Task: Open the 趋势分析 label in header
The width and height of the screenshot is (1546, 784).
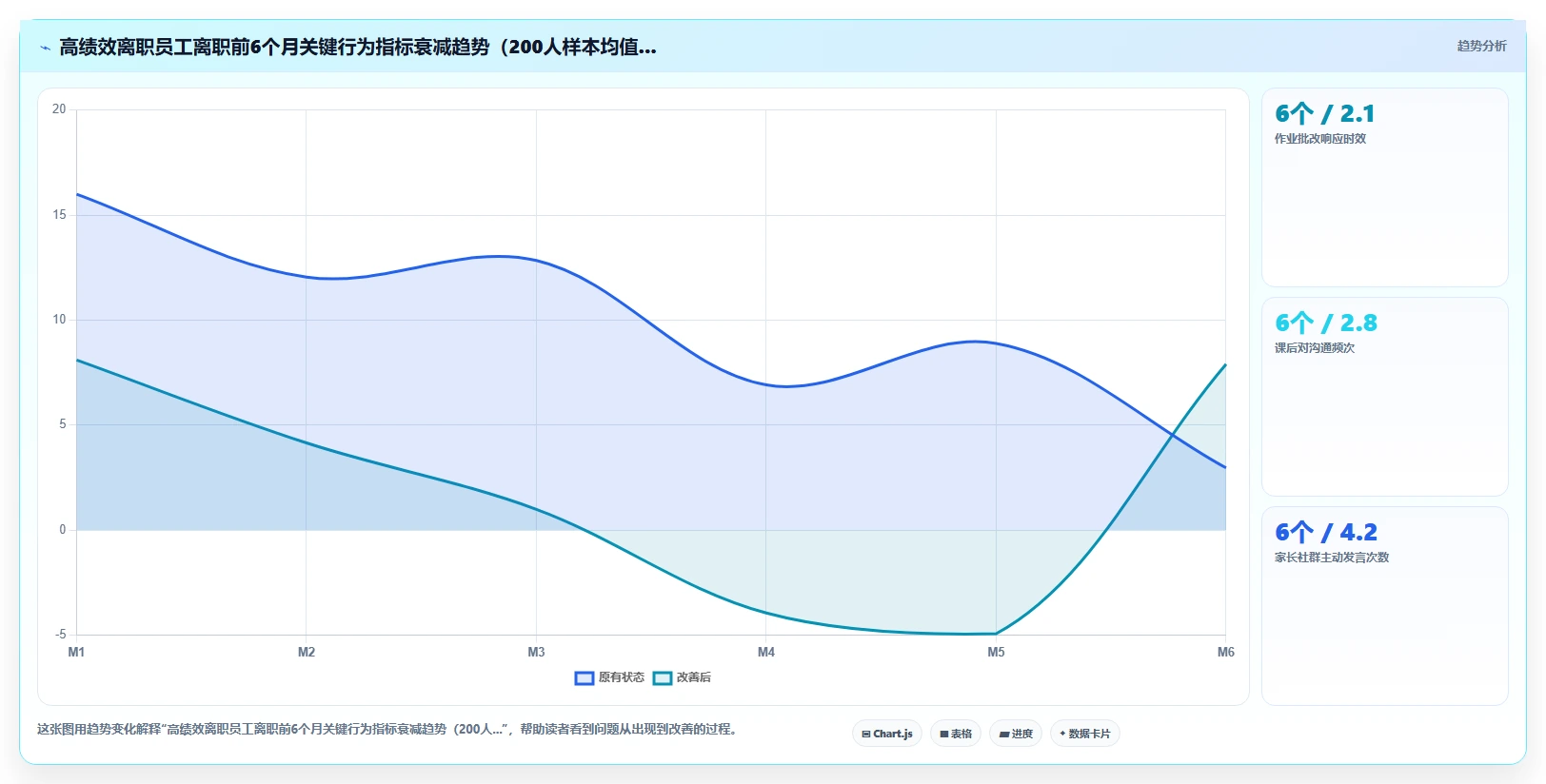Action: pos(1481,46)
